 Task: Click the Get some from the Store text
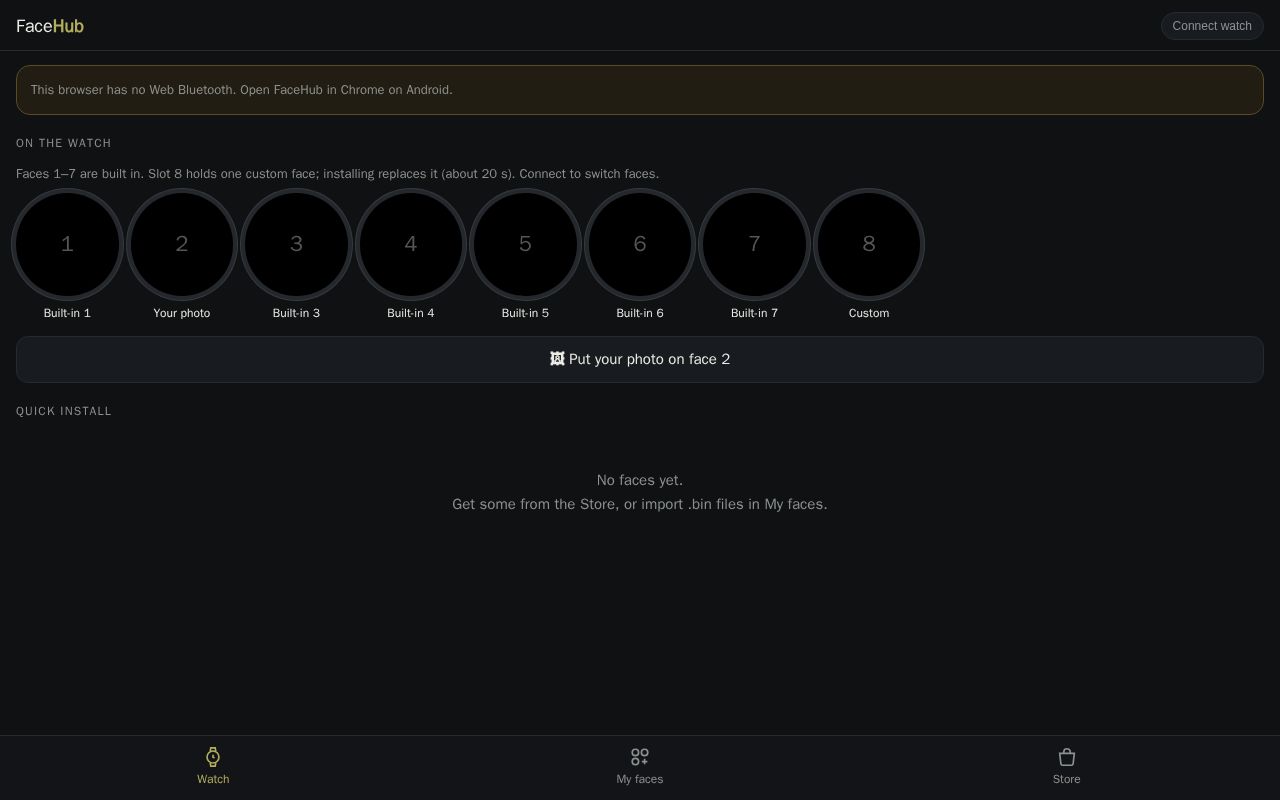[640, 504]
